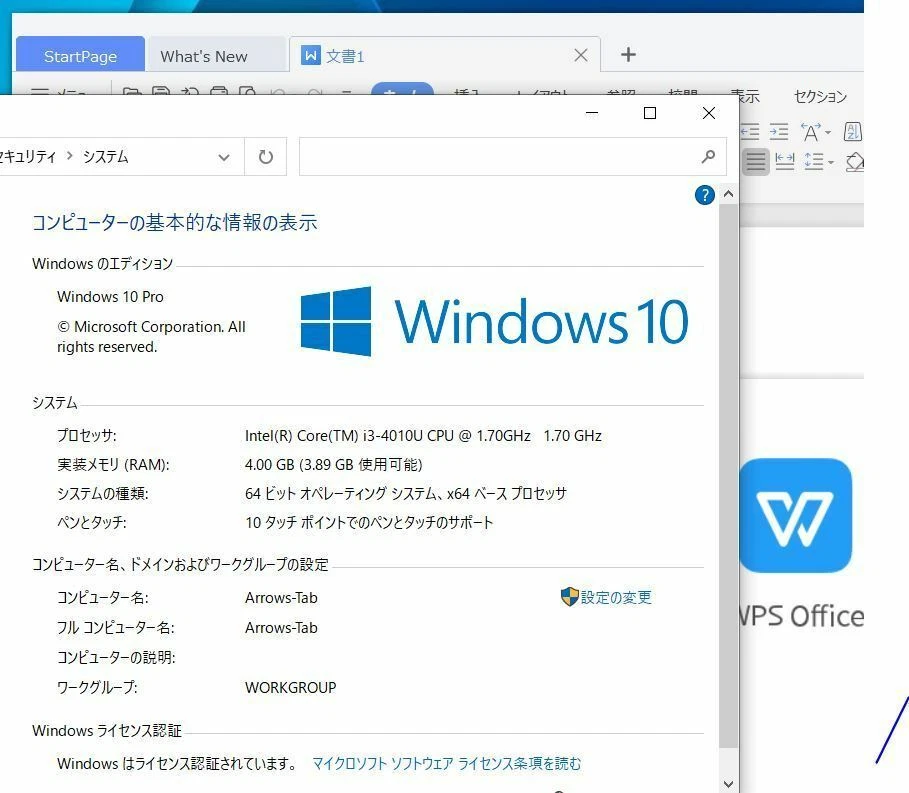The height and width of the screenshot is (793, 909).
Task: Click the vertical scrollbar thumb
Action: 729,475
